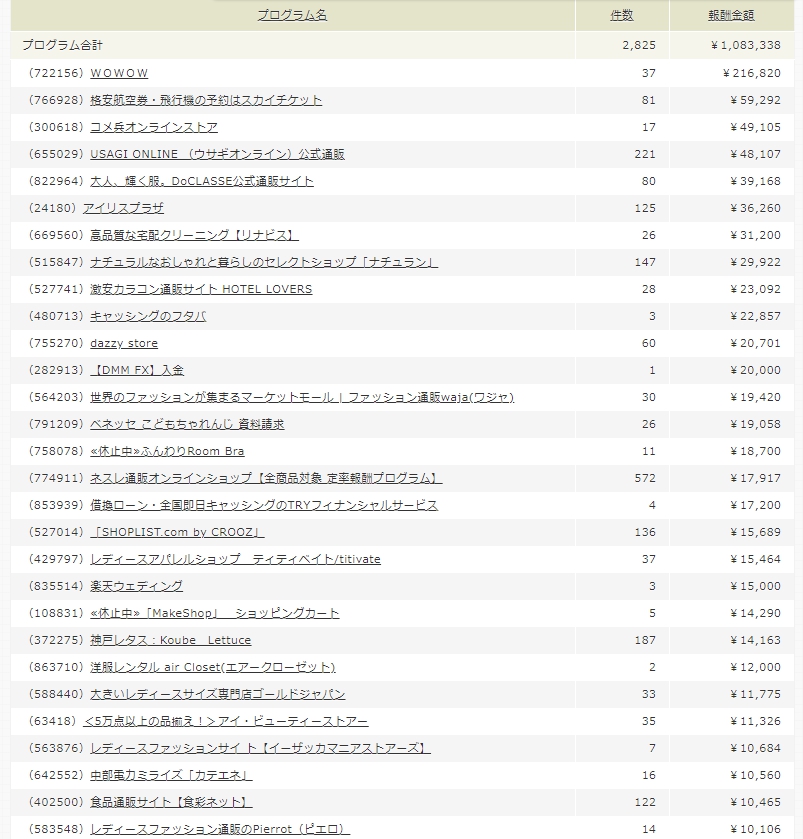
Task: Sort by 報酬金額 column header
Action: 731,15
